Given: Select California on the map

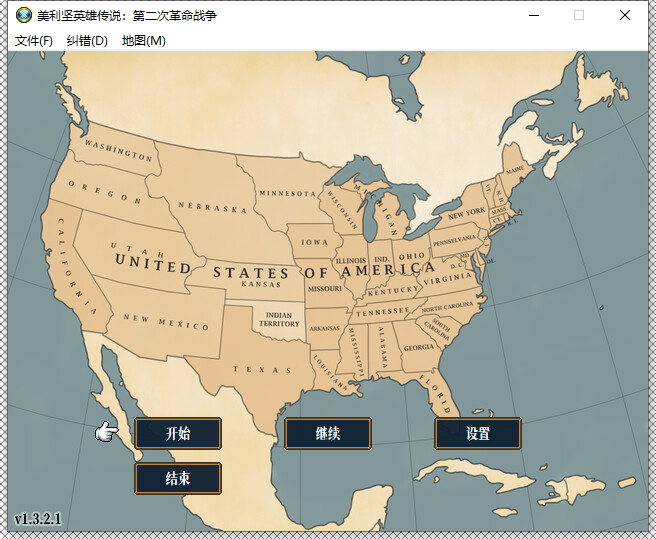Looking at the screenshot, I should tap(76, 264).
